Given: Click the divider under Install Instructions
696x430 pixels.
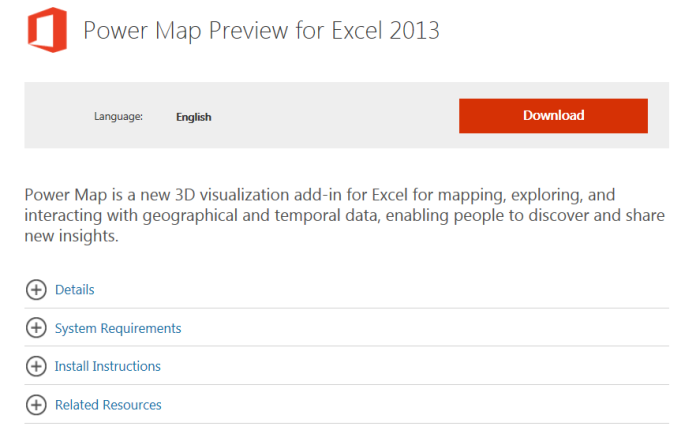Looking at the screenshot, I should [347, 385].
